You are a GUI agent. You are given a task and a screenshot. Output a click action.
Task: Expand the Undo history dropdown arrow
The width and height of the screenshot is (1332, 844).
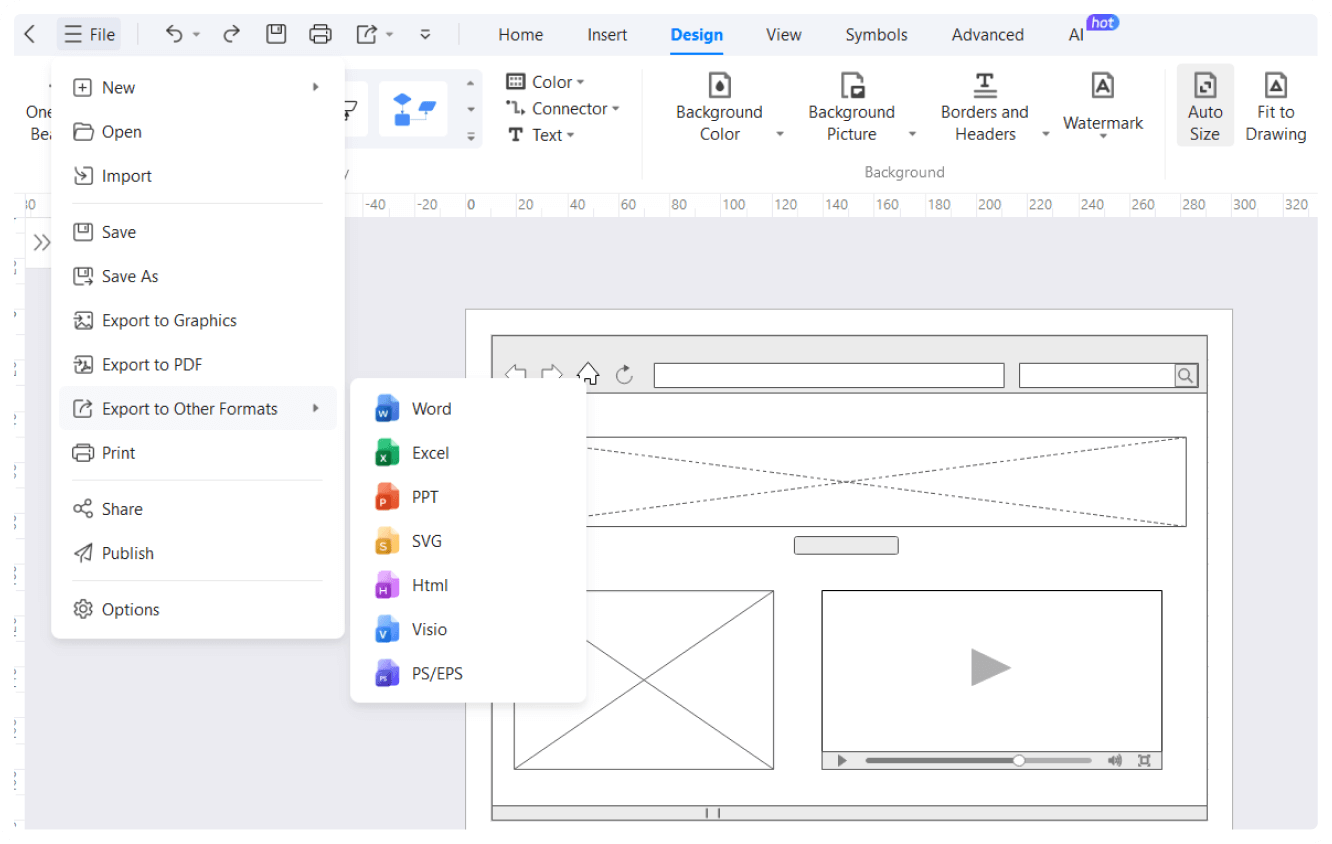(x=197, y=35)
